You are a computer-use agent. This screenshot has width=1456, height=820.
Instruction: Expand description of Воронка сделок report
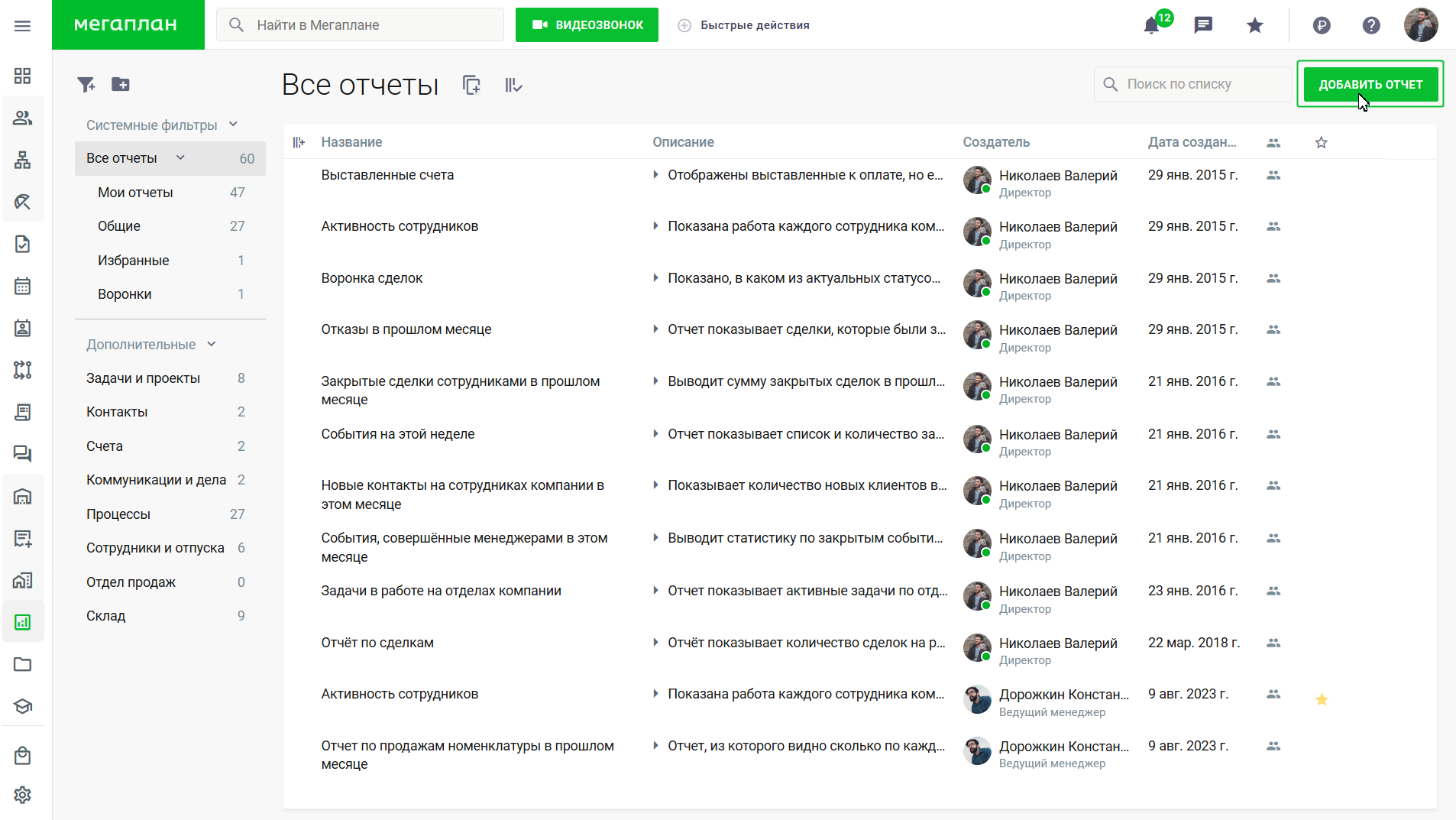pyautogui.click(x=655, y=278)
